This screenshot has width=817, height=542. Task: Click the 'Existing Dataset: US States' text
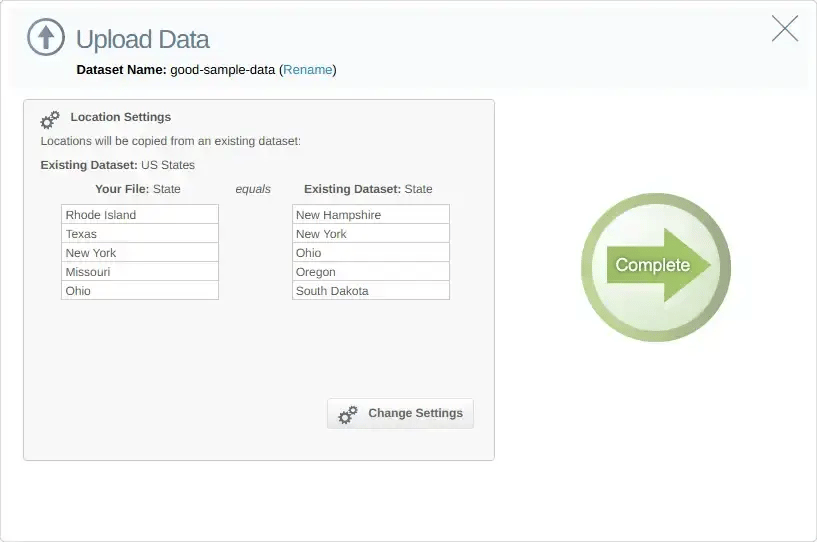117,165
